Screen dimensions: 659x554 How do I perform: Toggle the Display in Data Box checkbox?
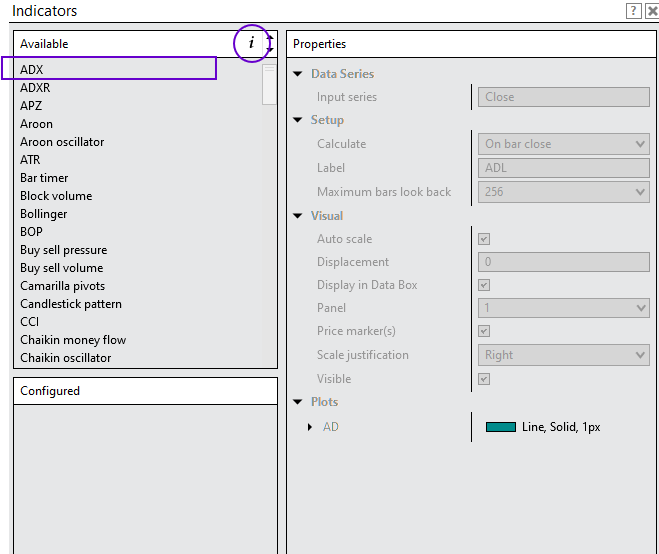484,285
